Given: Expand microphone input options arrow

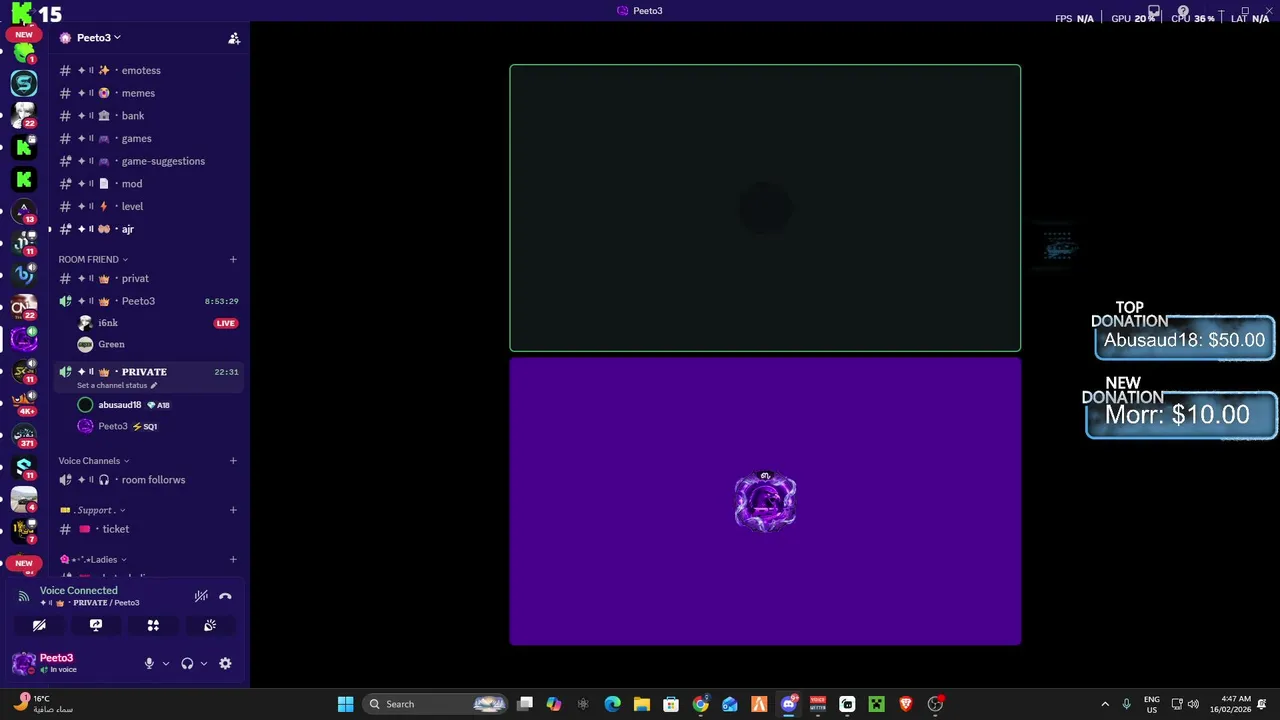Looking at the screenshot, I should 166,663.
